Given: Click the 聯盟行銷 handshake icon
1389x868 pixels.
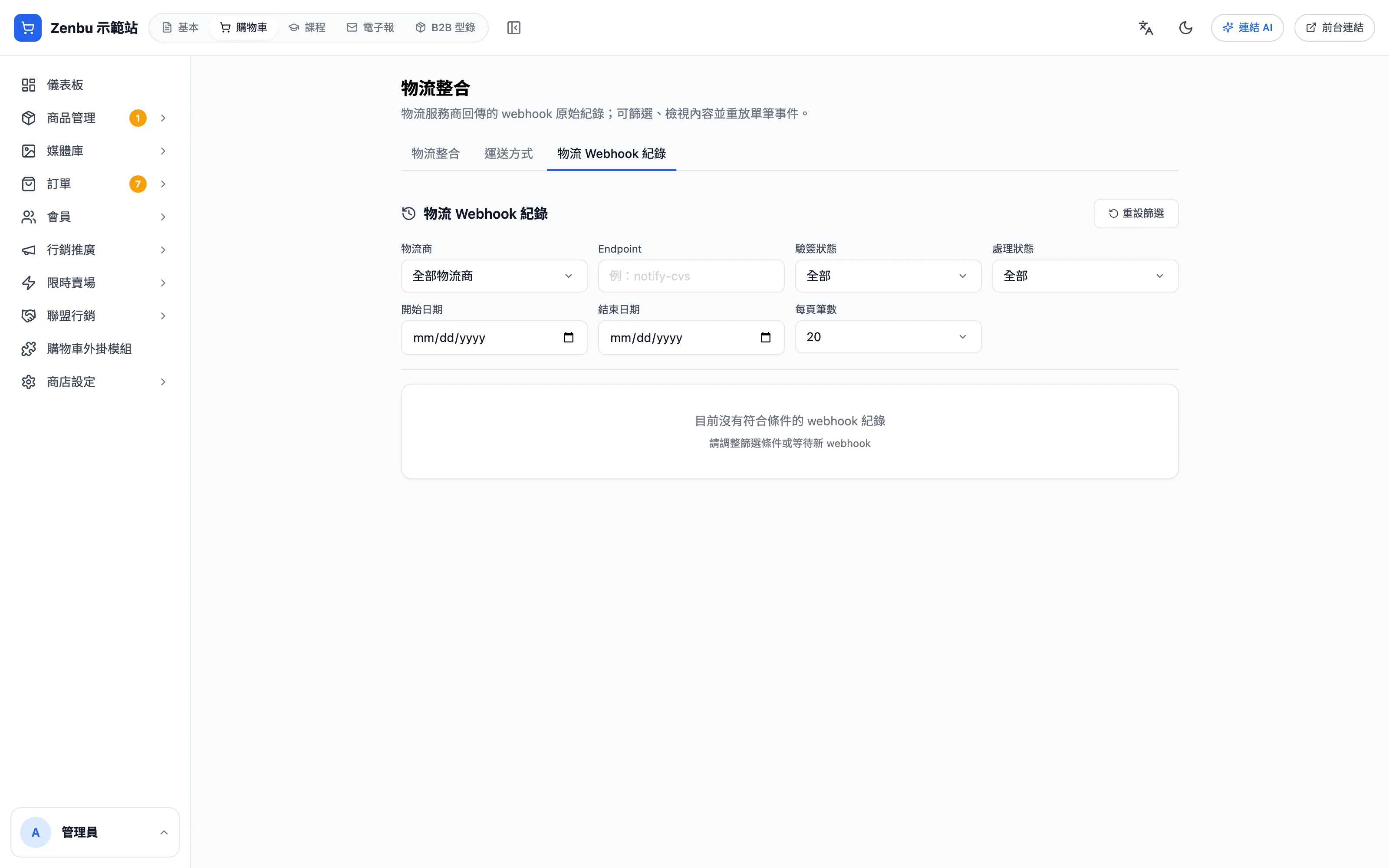Looking at the screenshot, I should pos(29,316).
